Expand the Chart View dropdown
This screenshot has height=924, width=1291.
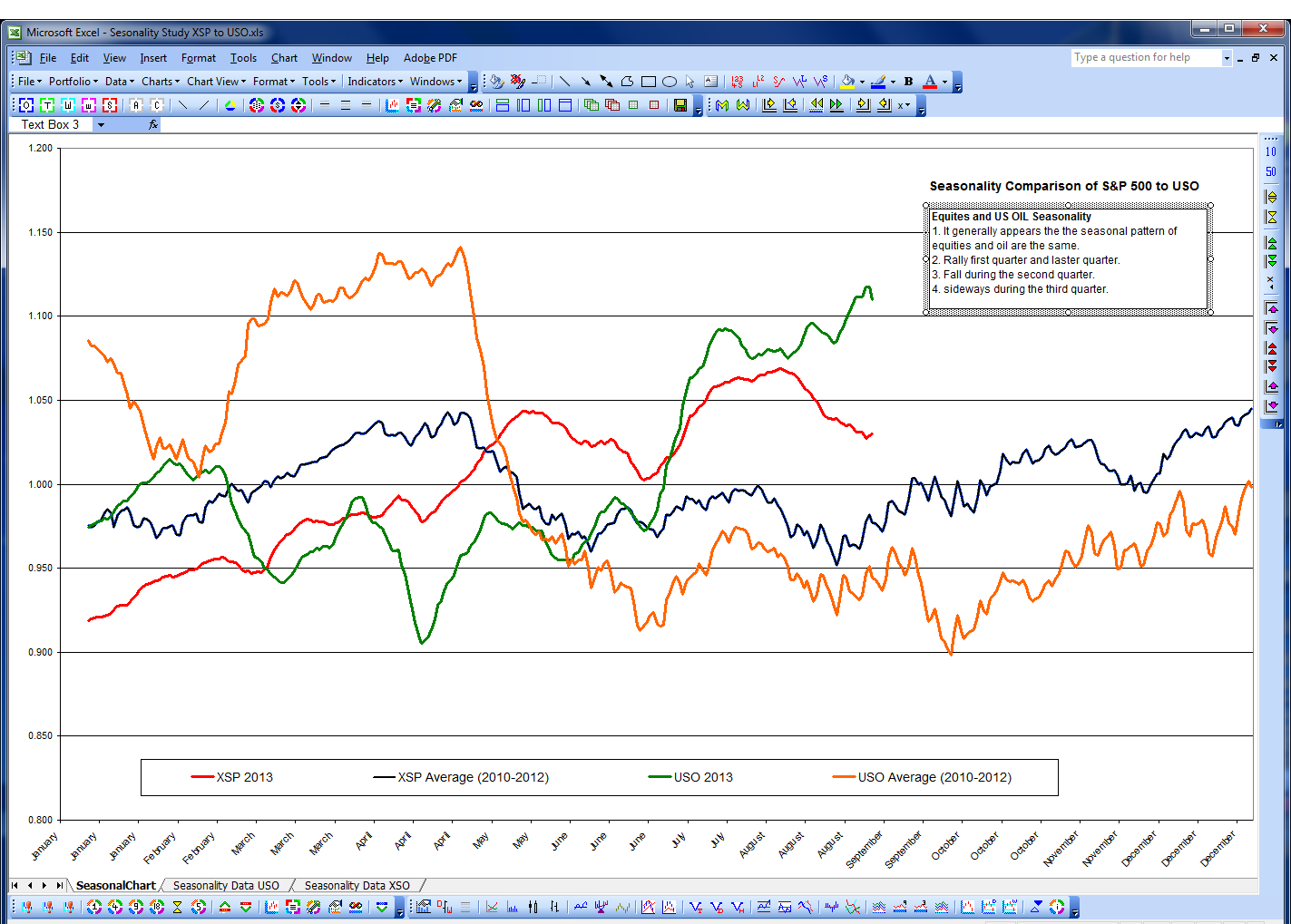tap(217, 82)
